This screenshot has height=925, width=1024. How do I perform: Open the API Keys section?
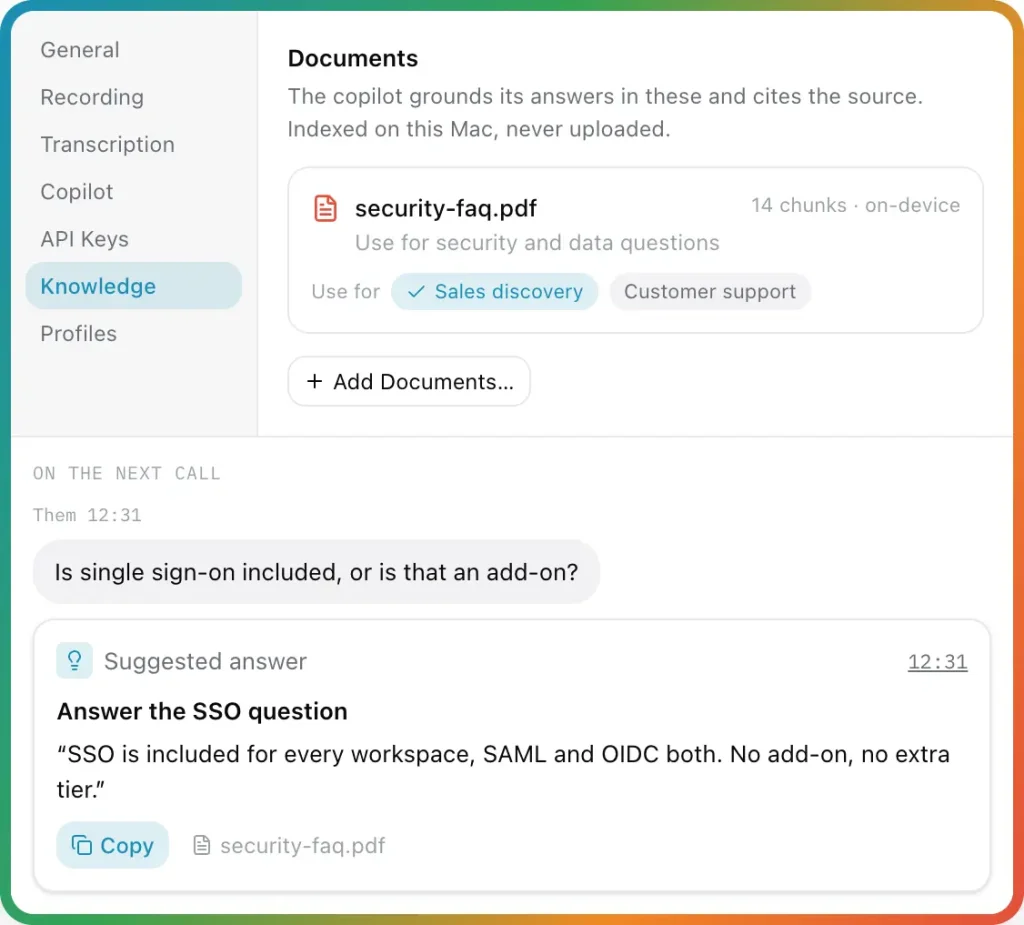point(84,239)
